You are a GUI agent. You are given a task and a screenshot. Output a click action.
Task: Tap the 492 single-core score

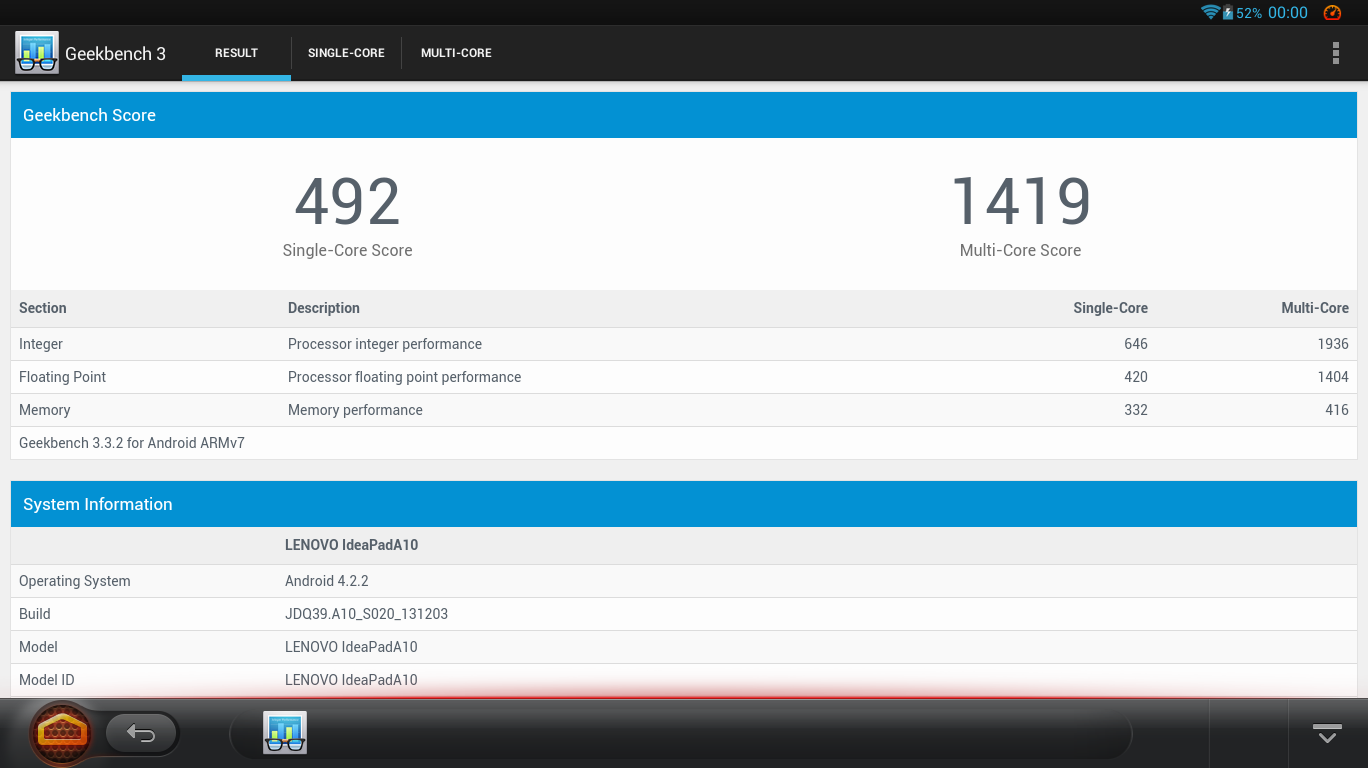tap(347, 202)
